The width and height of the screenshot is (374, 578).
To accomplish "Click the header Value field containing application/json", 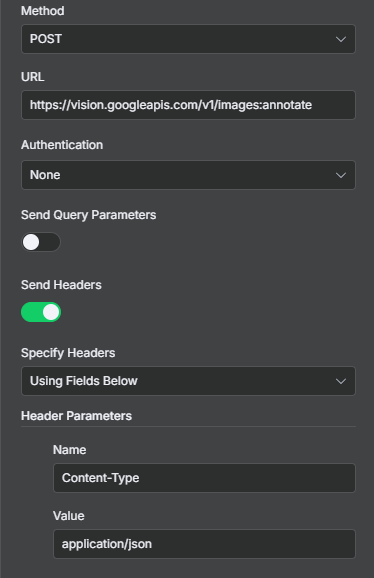I will pyautogui.click(x=205, y=544).
